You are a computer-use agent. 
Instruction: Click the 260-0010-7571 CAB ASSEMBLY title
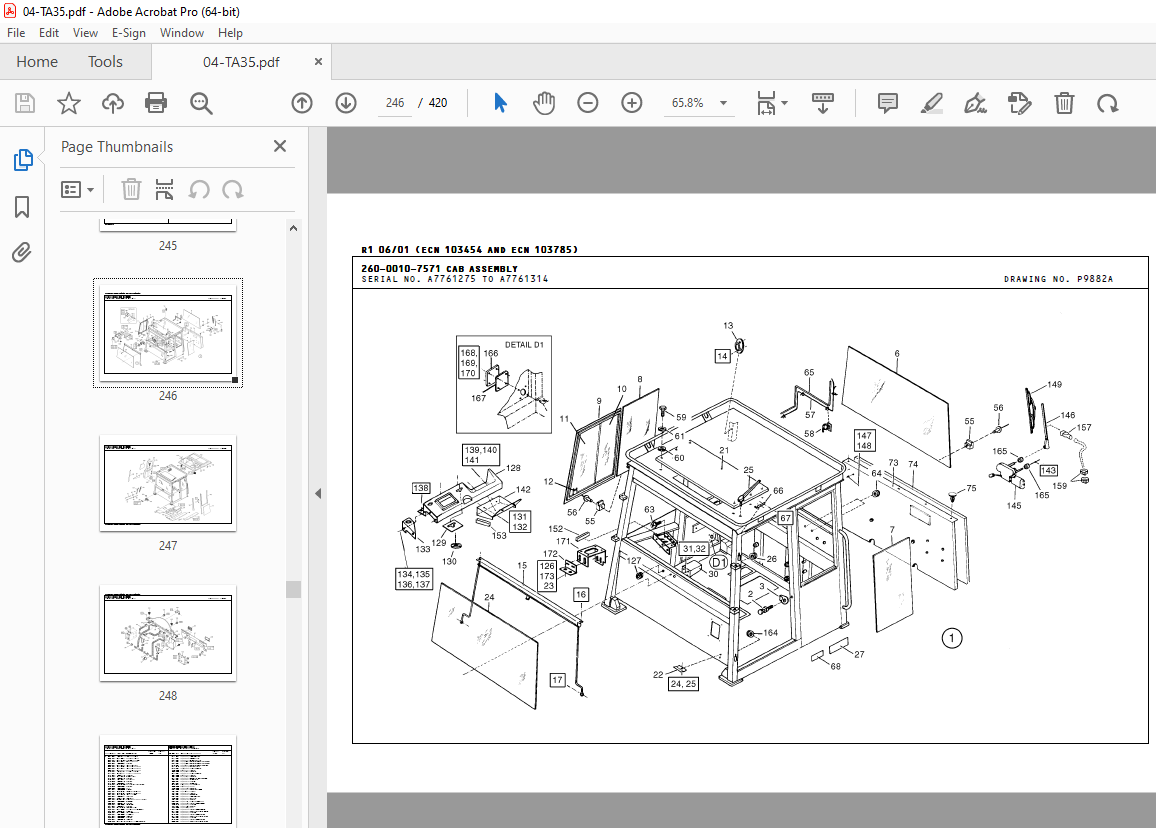tap(439, 268)
